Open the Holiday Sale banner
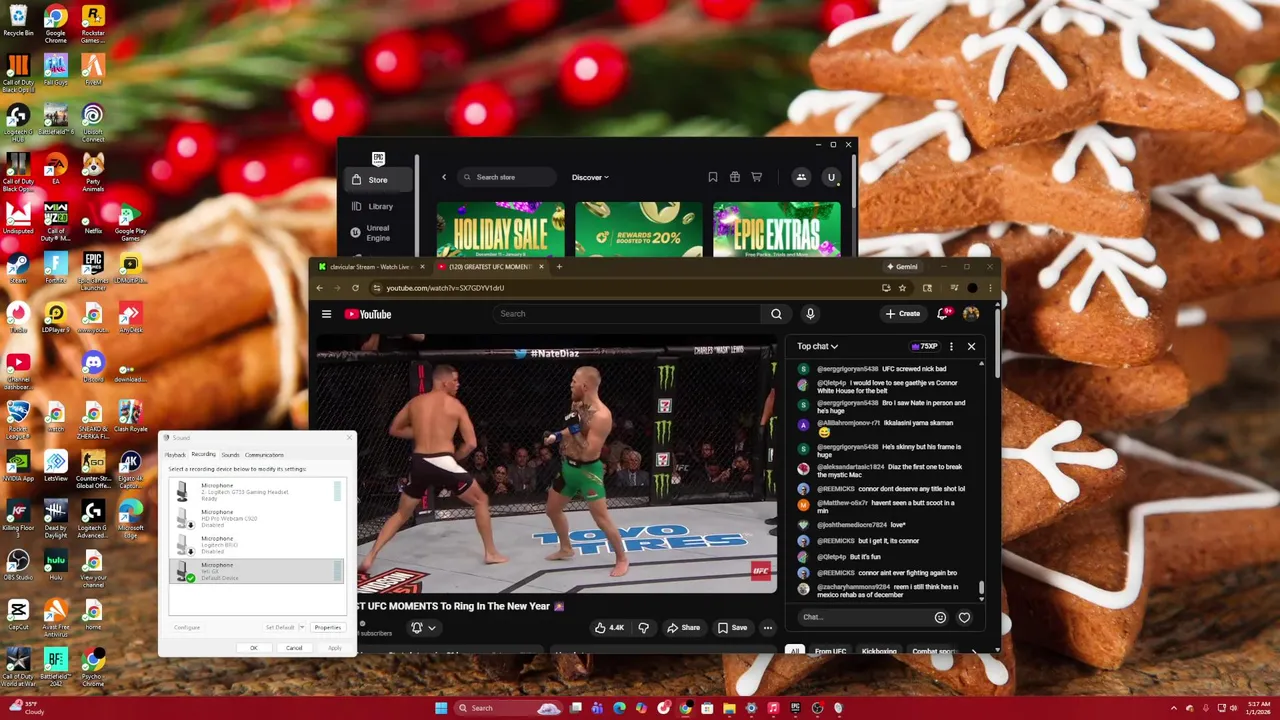 [x=500, y=230]
